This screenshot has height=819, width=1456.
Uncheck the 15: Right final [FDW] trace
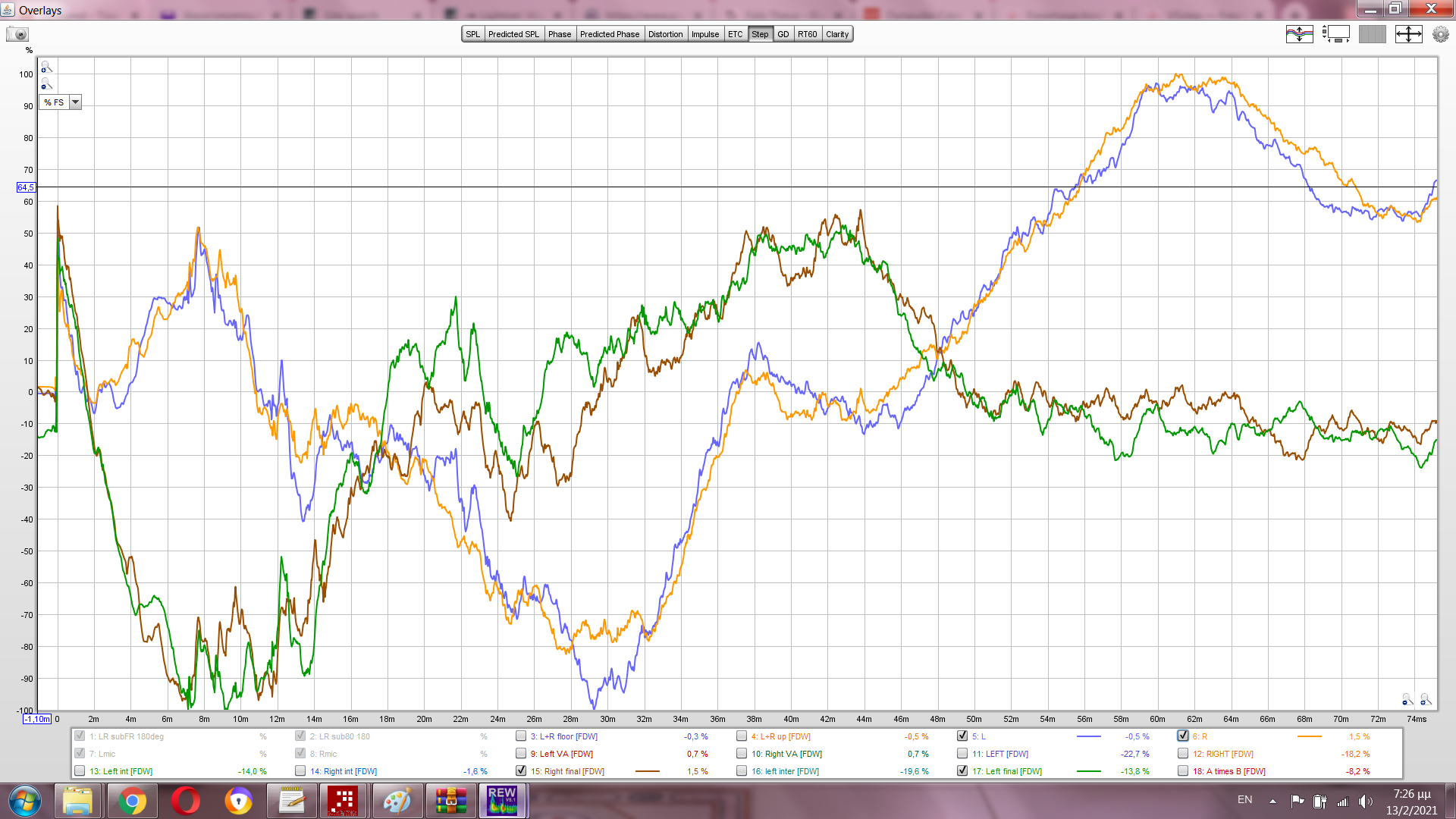coord(521,770)
